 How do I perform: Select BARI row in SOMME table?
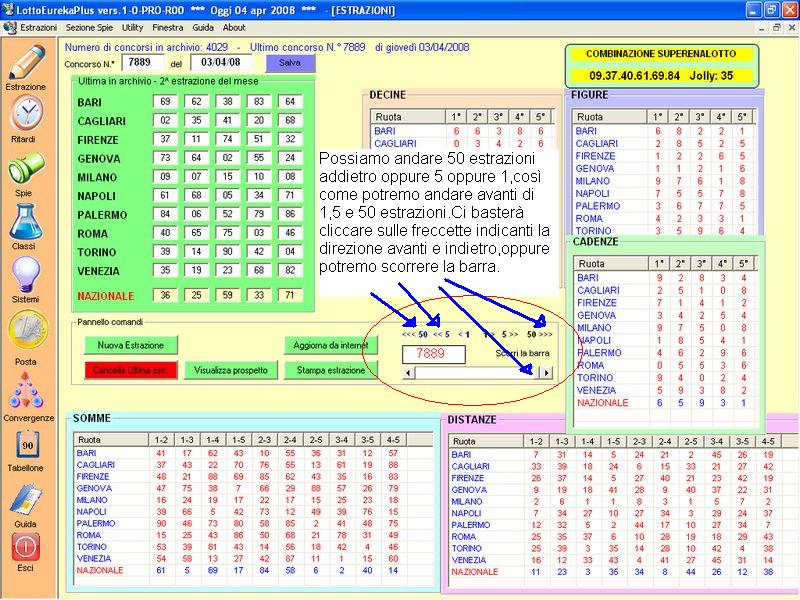point(254,453)
